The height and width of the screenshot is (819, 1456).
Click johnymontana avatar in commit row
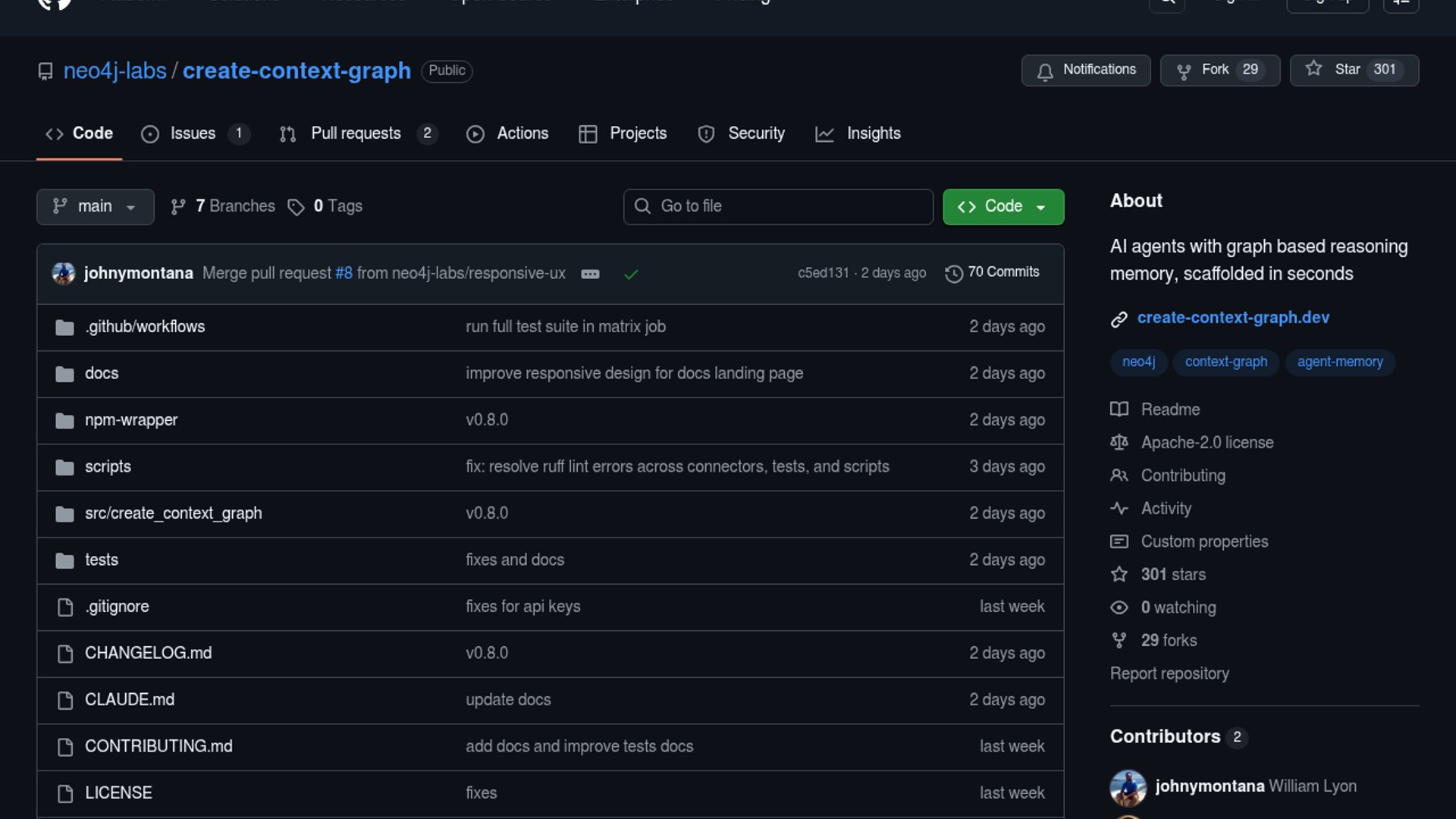(x=63, y=273)
